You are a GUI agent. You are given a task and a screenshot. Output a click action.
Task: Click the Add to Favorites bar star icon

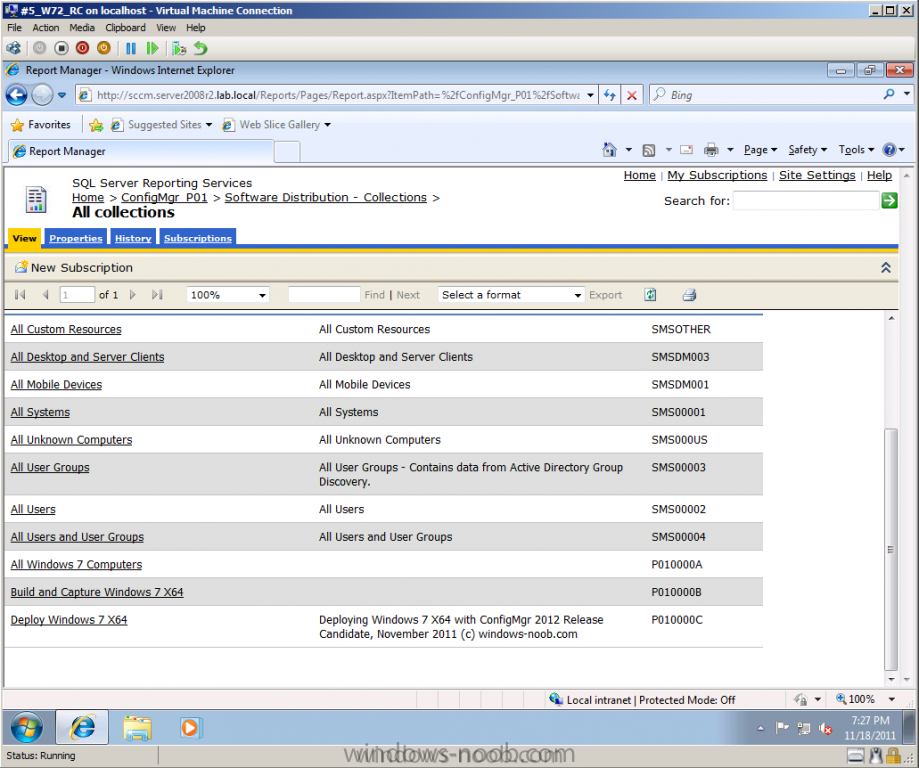[x=96, y=125]
